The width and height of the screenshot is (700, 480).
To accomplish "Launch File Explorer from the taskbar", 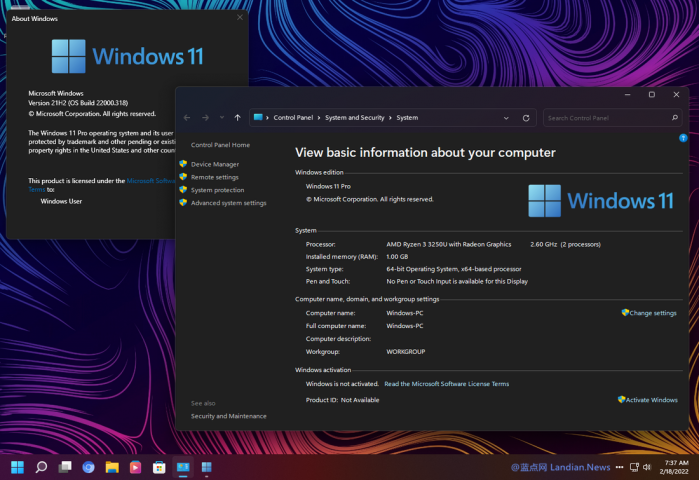I will click(x=112, y=467).
